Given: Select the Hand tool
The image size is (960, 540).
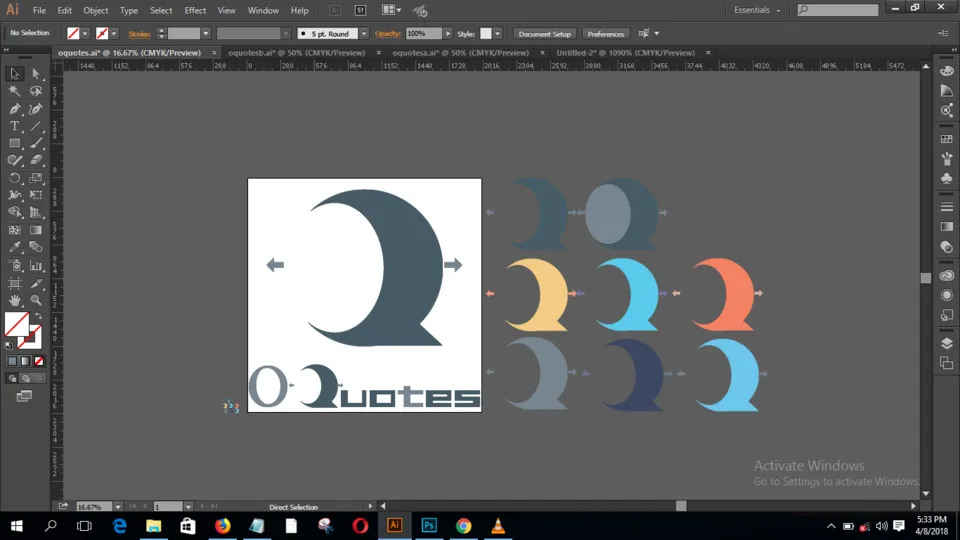Looking at the screenshot, I should tap(15, 301).
